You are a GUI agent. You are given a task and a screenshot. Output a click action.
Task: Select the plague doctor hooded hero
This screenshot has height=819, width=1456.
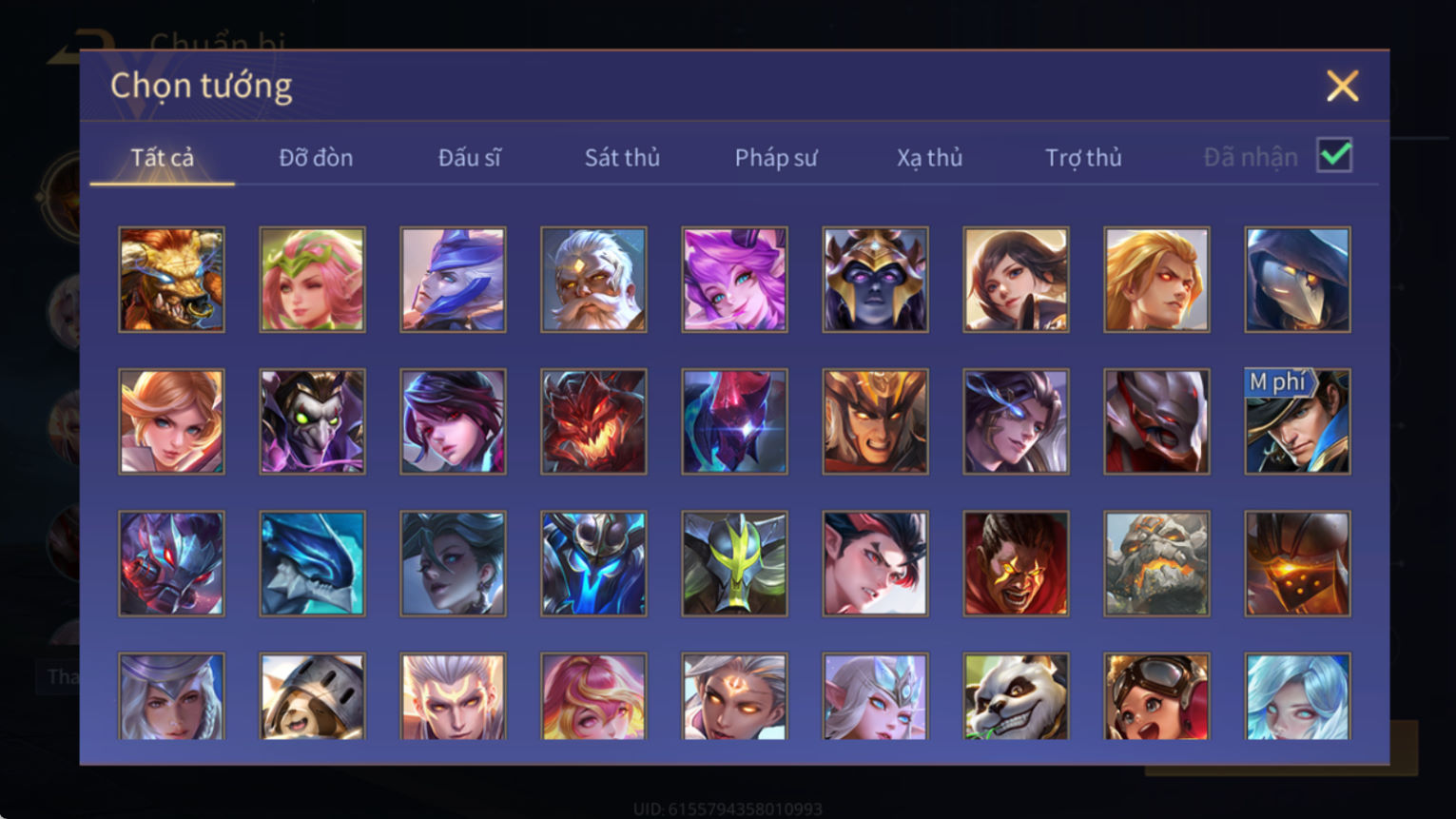(1297, 280)
